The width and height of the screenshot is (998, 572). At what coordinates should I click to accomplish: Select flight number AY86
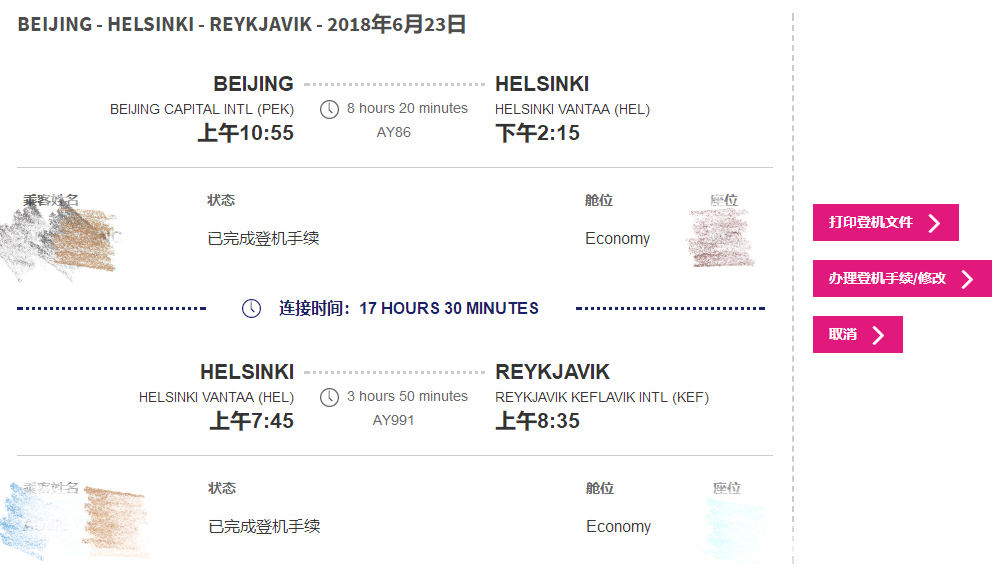393,132
